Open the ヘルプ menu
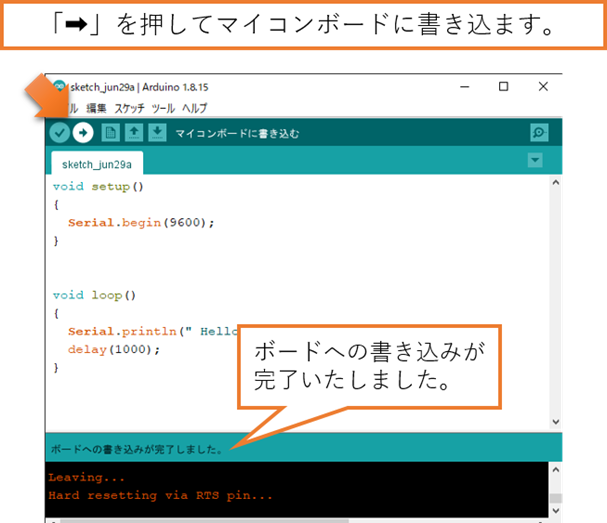This screenshot has width=607, height=523. pyautogui.click(x=195, y=108)
